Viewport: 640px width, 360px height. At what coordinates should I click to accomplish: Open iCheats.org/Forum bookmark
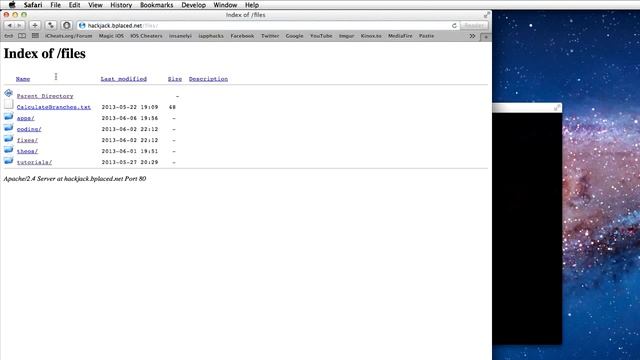click(69, 36)
